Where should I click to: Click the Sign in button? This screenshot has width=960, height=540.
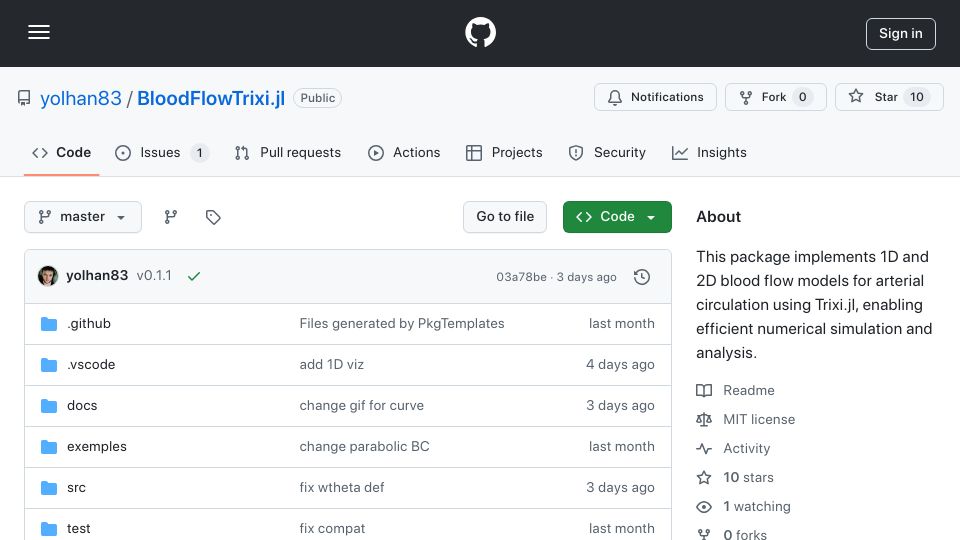click(900, 34)
